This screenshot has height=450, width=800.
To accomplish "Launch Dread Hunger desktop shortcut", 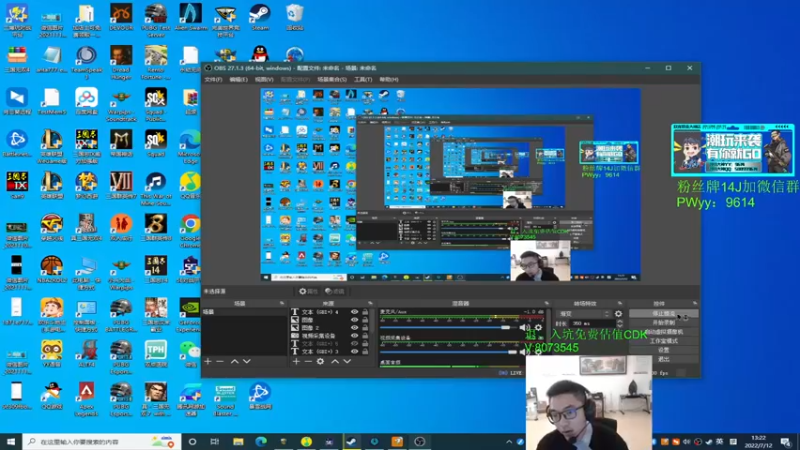I will (121, 62).
